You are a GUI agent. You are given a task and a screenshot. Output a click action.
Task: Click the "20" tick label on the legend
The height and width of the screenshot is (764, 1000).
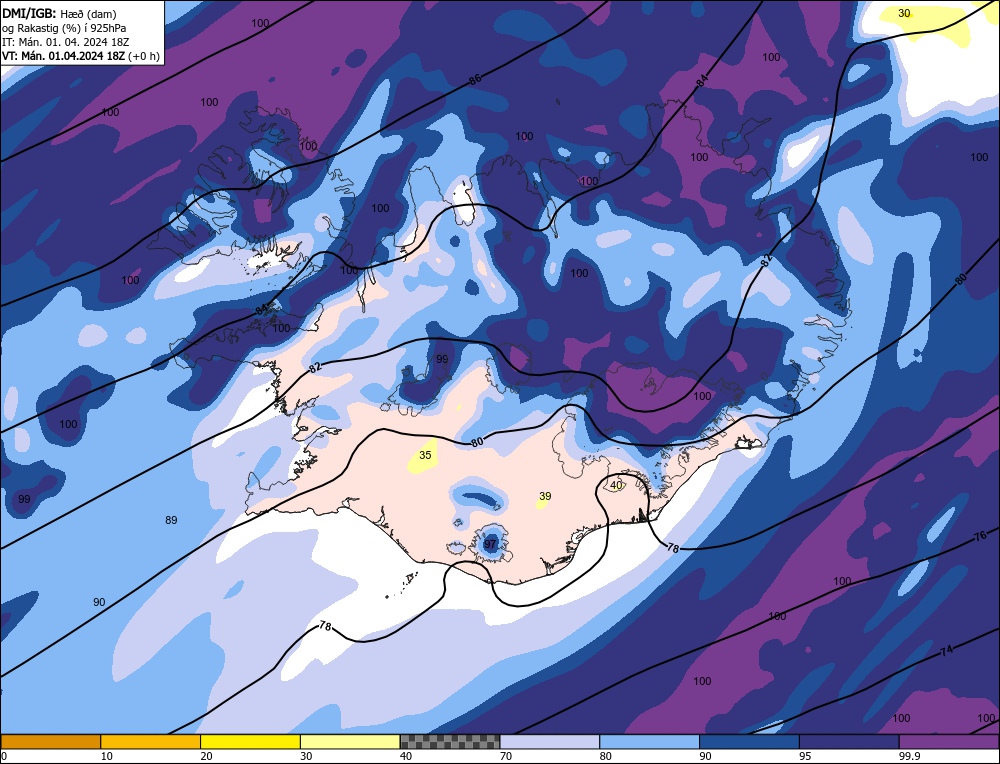(207, 757)
